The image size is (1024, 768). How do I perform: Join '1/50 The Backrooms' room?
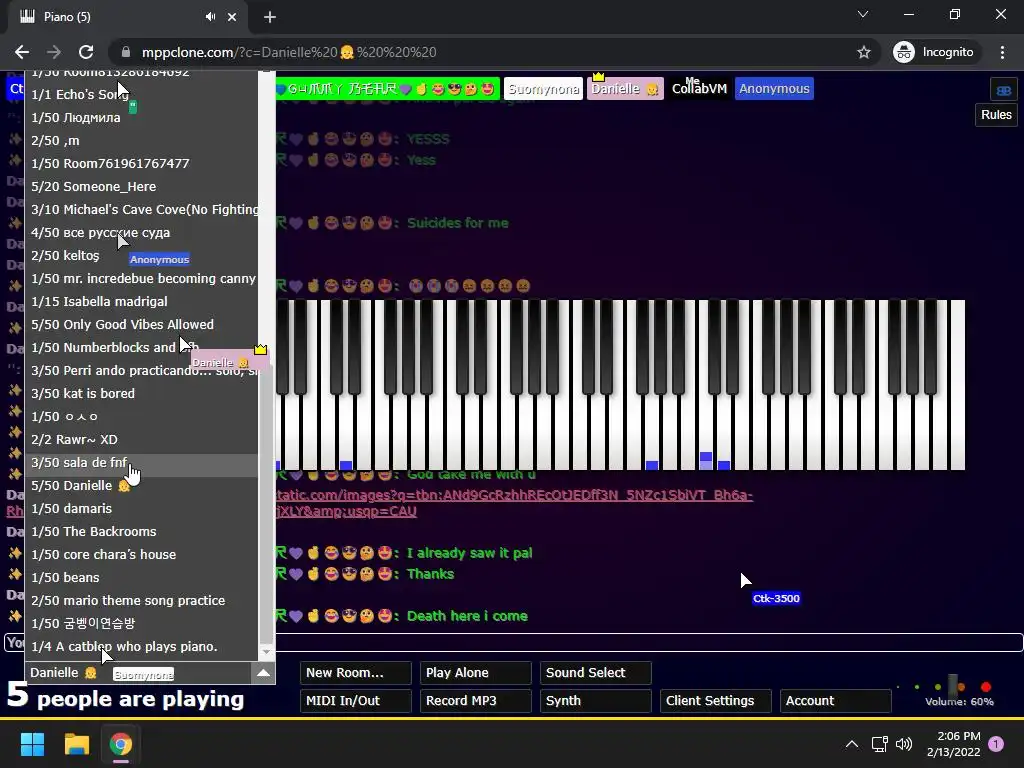[142, 532]
